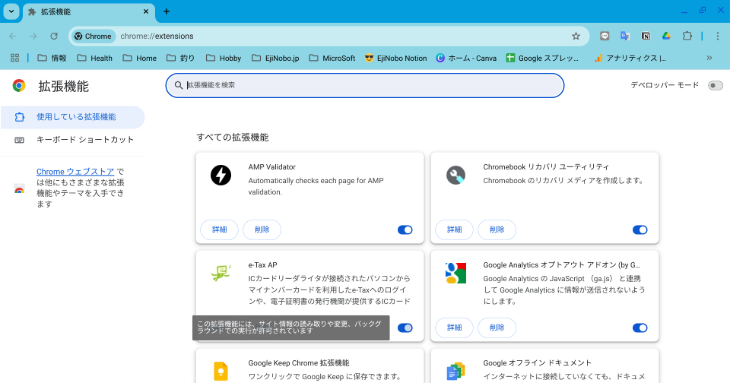This screenshot has height=383, width=730.
Task: Disable the AMP Validator extension
Action: (x=405, y=229)
